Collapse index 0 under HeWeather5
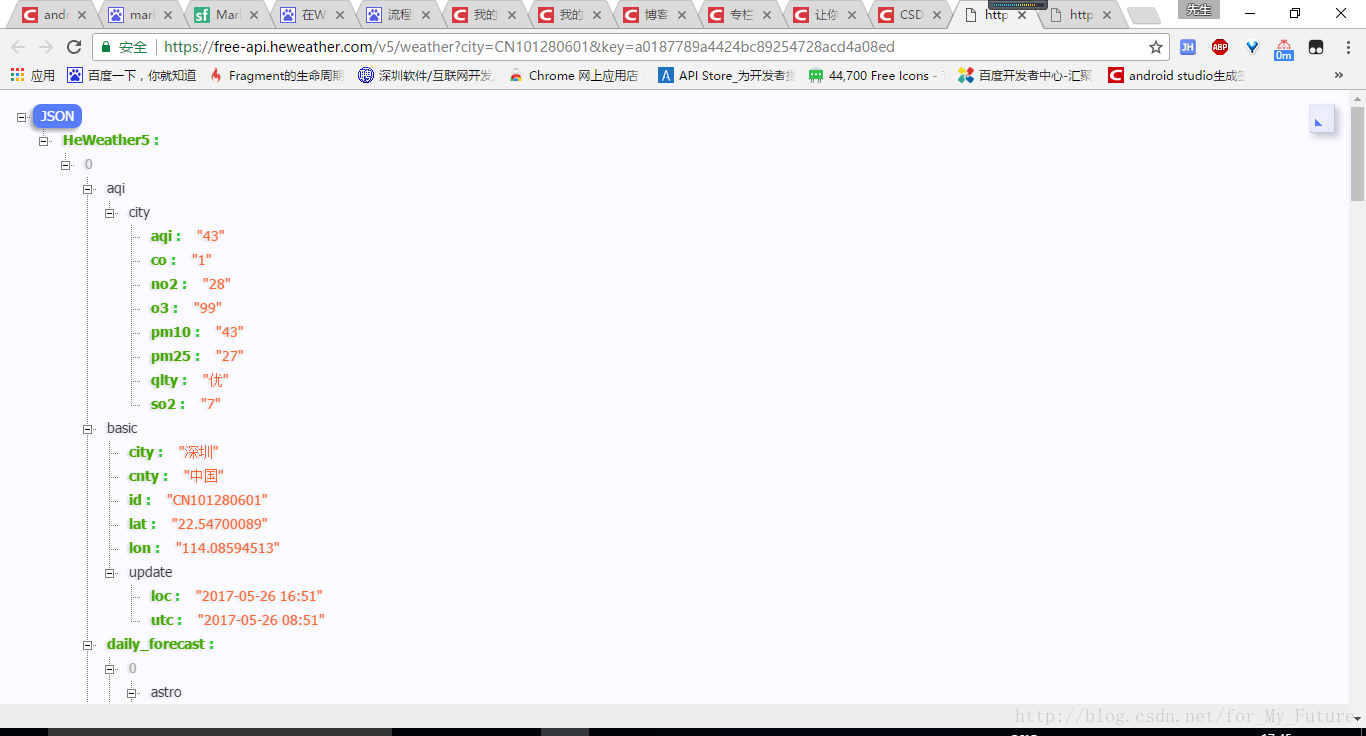This screenshot has height=736, width=1366. coord(66,165)
